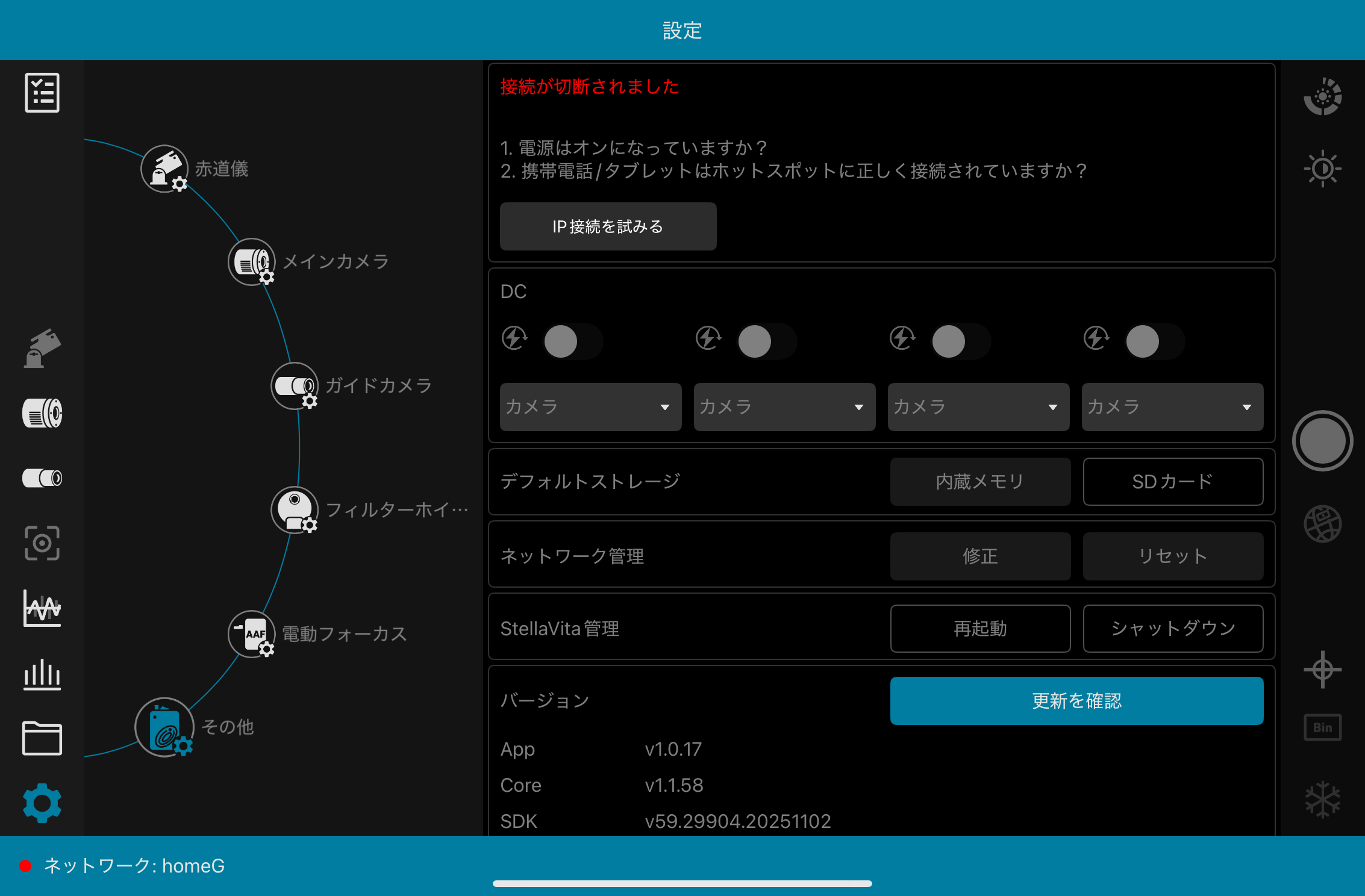Screen dimensions: 1365x896
Task: Choose SDカード as default storage
Action: point(1172,482)
